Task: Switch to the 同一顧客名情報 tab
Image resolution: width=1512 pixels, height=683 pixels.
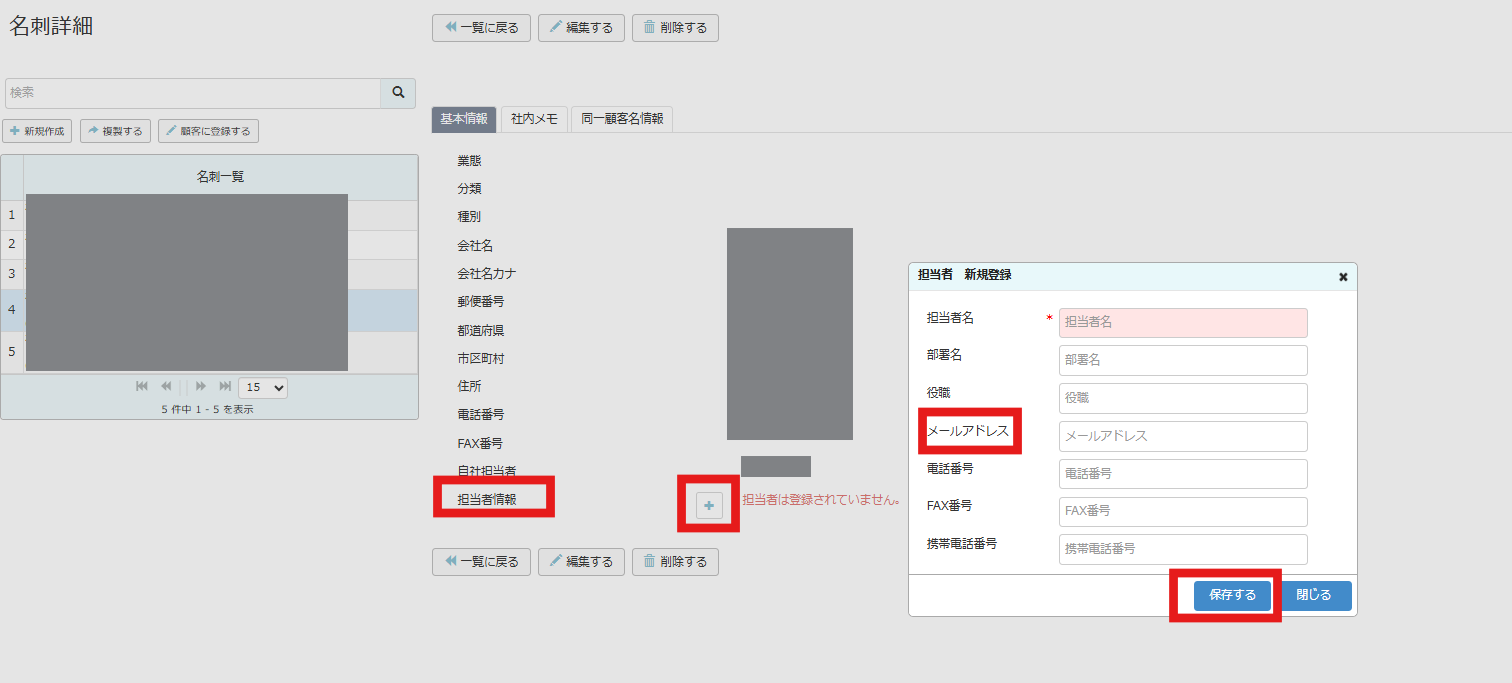Action: (x=622, y=119)
